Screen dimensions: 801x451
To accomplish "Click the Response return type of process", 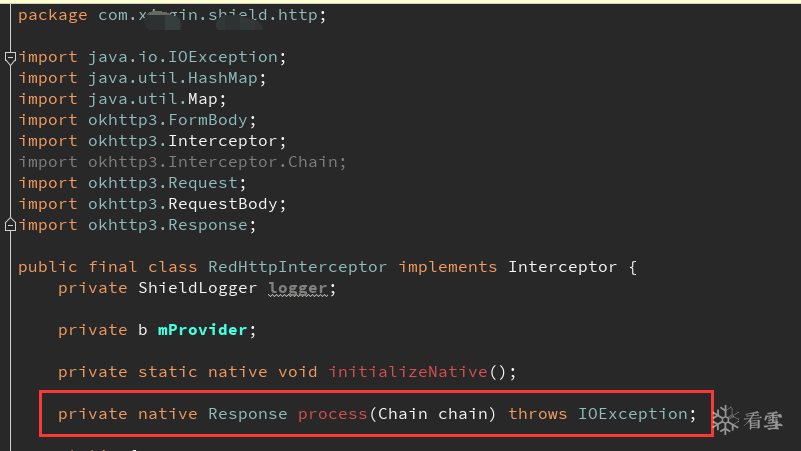I will 247,414.
